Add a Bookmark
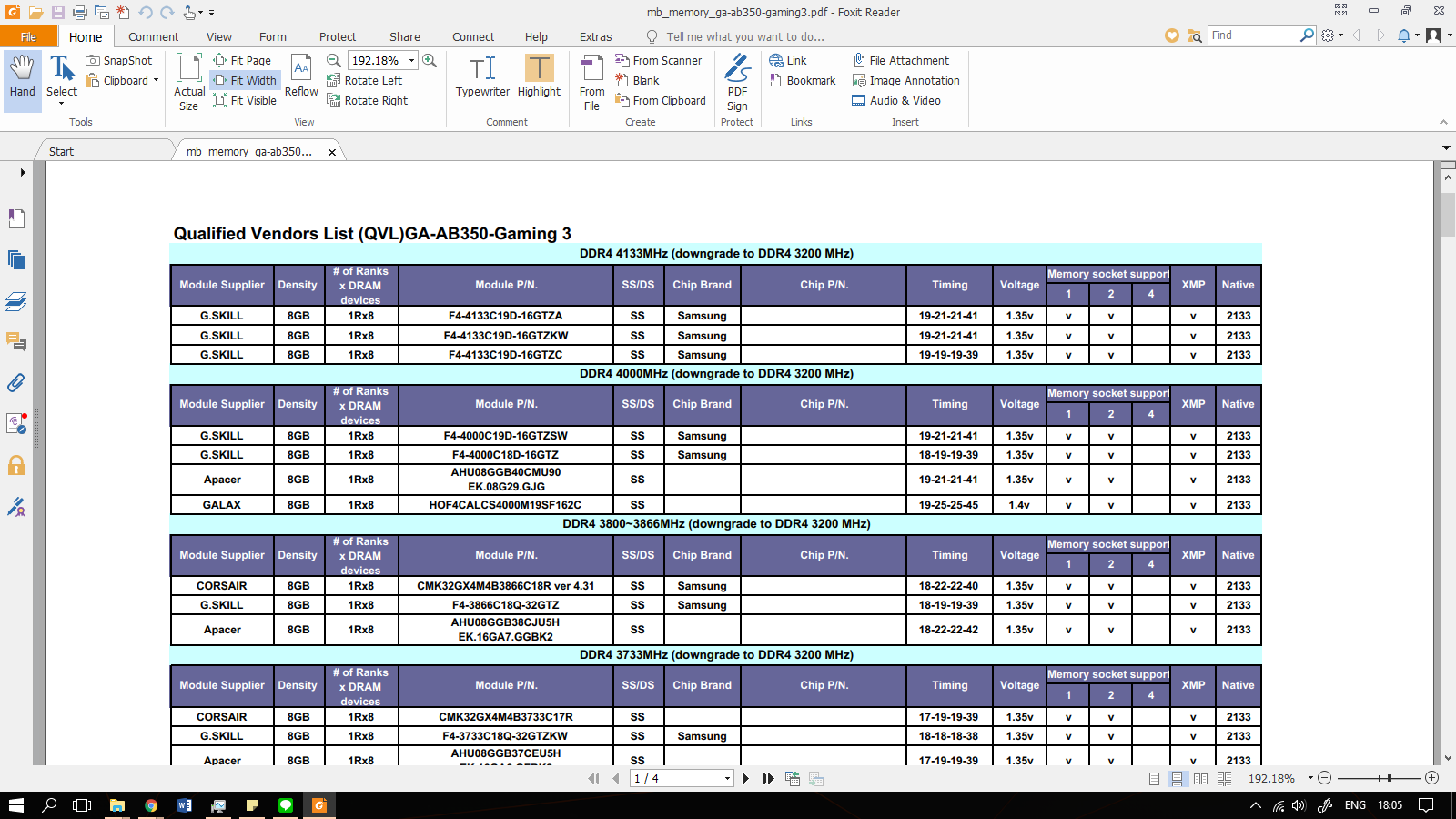The height and width of the screenshot is (819, 1456). point(803,80)
